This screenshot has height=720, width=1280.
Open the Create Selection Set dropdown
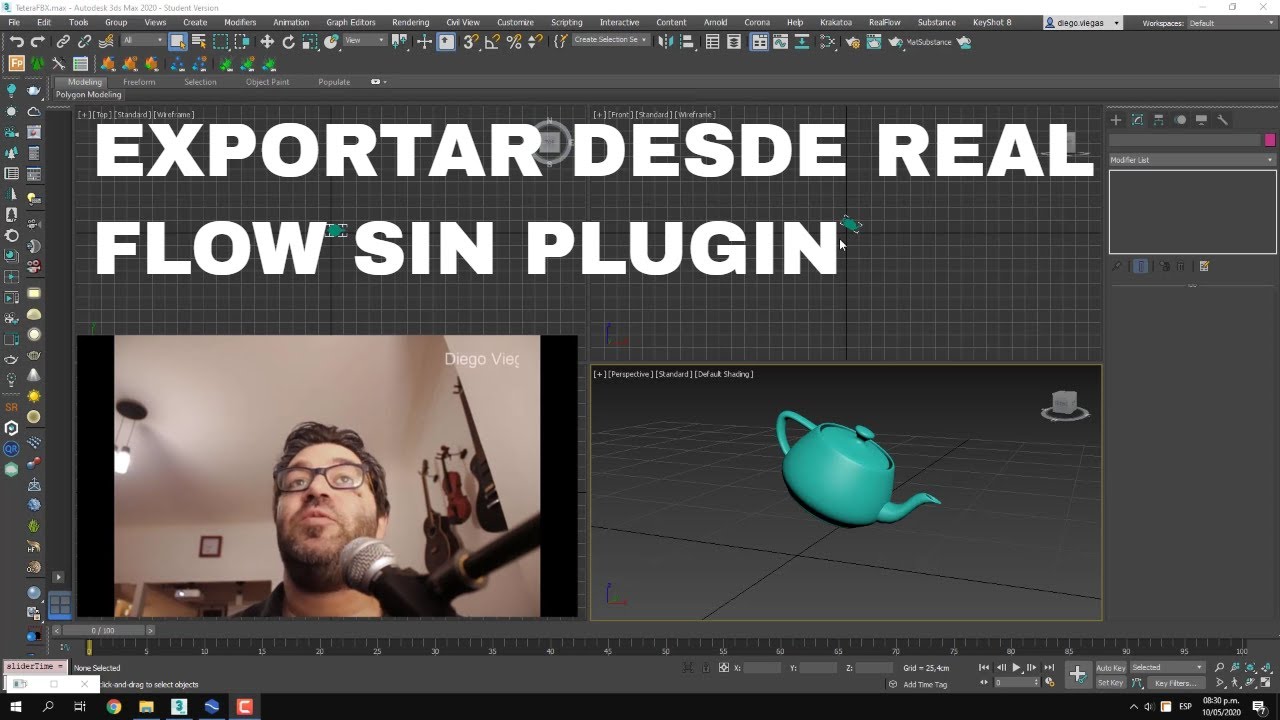pos(610,40)
